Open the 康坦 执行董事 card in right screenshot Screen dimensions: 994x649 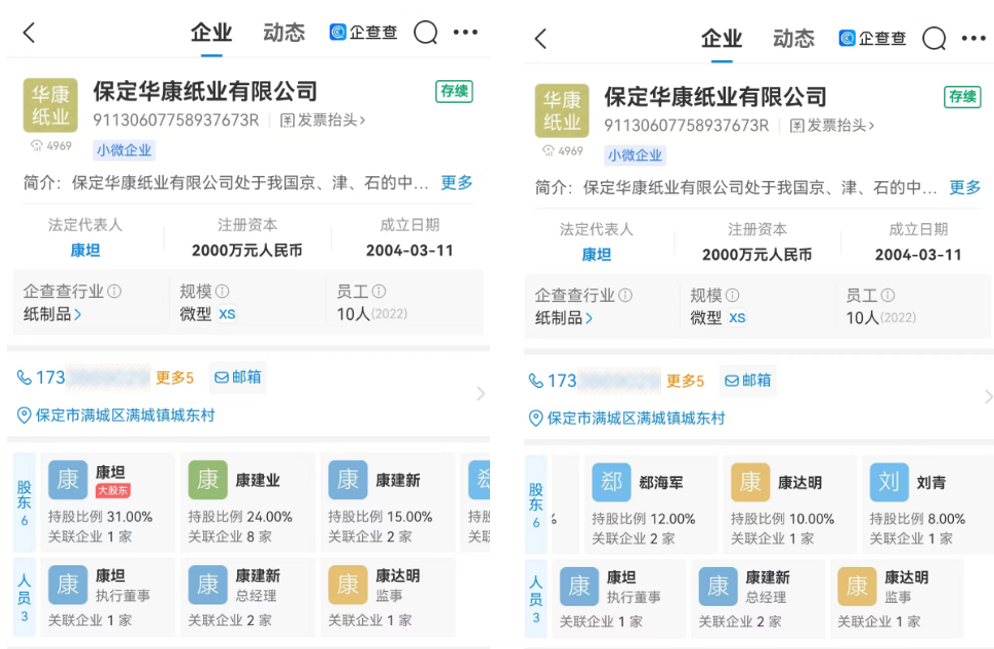click(x=619, y=598)
